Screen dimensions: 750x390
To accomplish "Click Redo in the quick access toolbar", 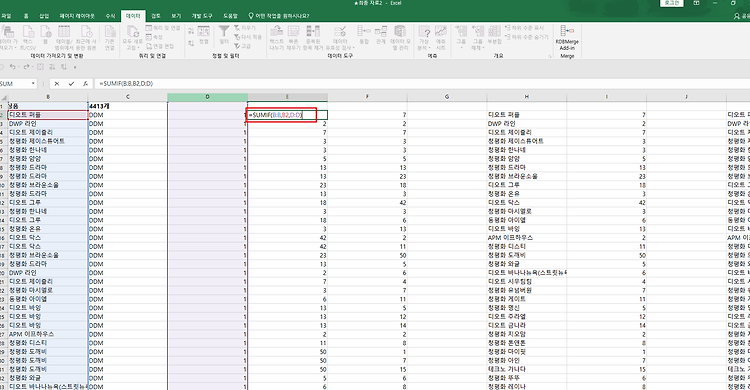I will pos(26,67).
